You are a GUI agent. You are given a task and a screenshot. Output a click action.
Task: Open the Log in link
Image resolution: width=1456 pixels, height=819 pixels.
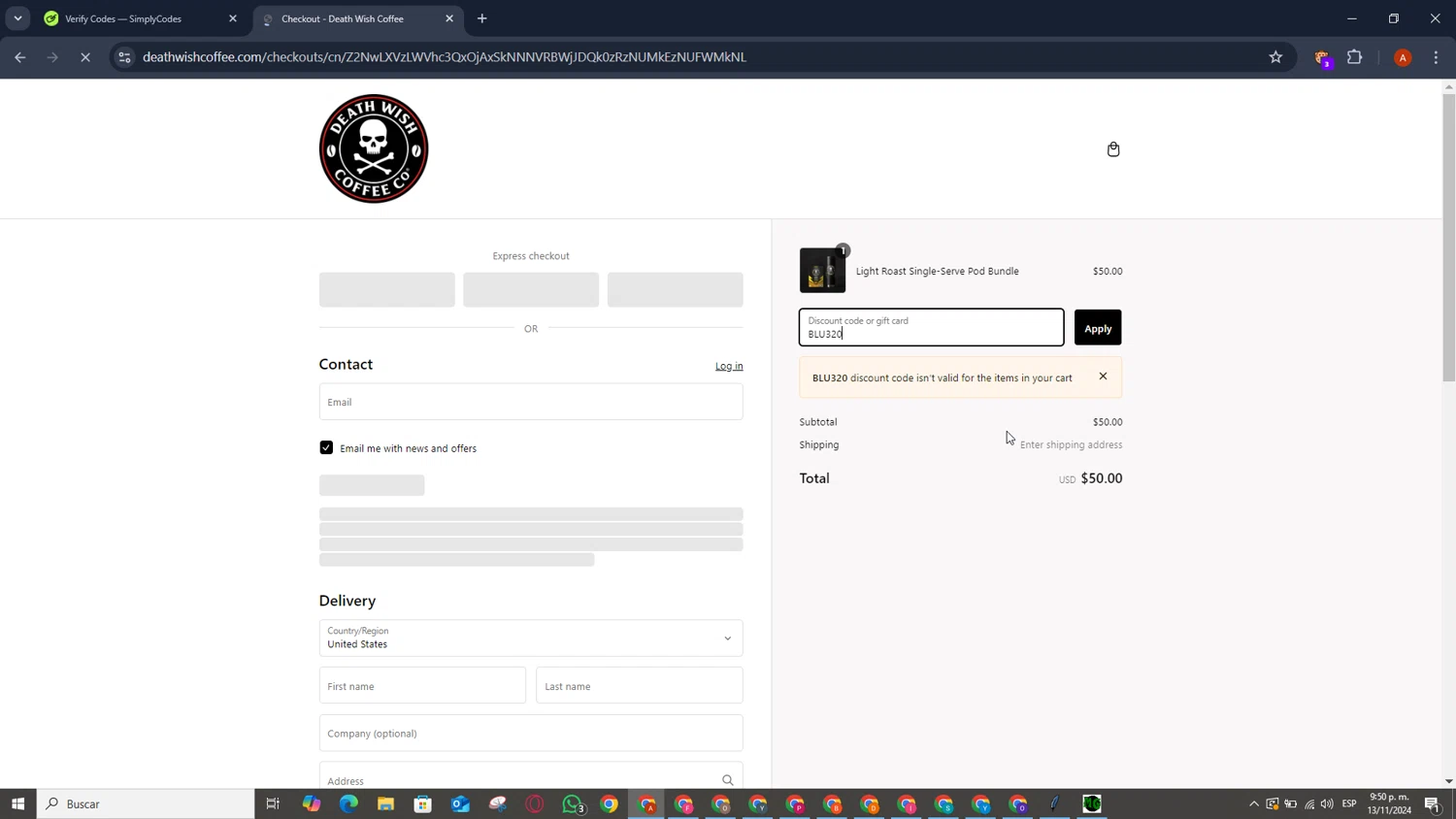[729, 366]
